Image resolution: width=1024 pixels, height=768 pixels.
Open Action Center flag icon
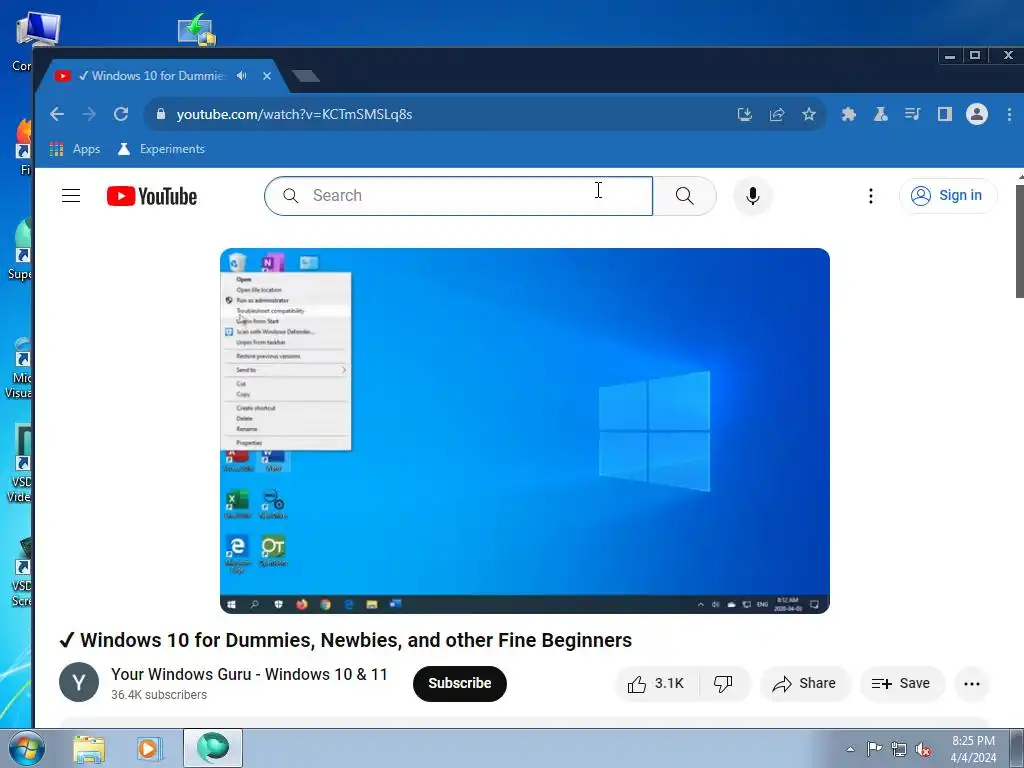click(874, 749)
